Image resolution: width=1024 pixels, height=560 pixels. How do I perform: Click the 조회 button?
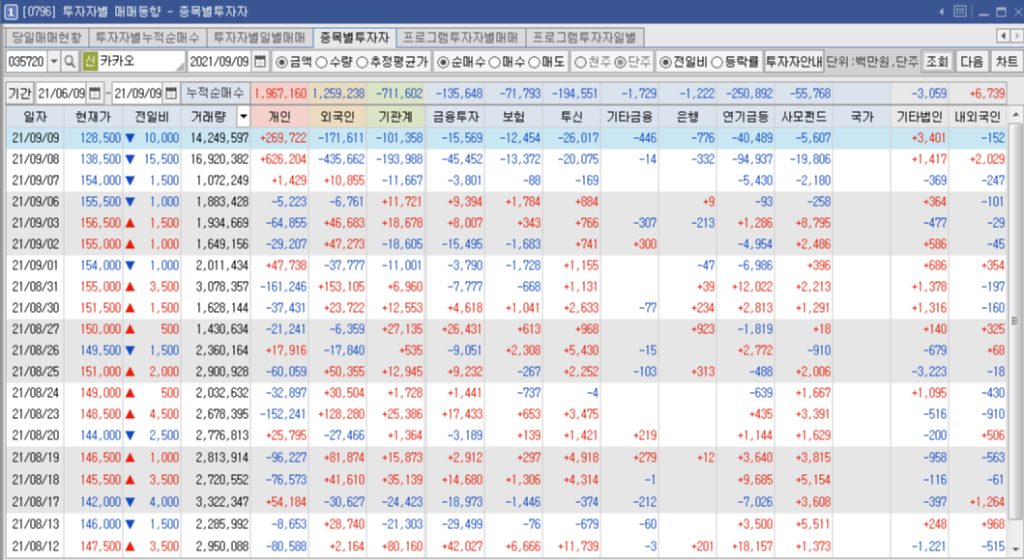(x=937, y=61)
